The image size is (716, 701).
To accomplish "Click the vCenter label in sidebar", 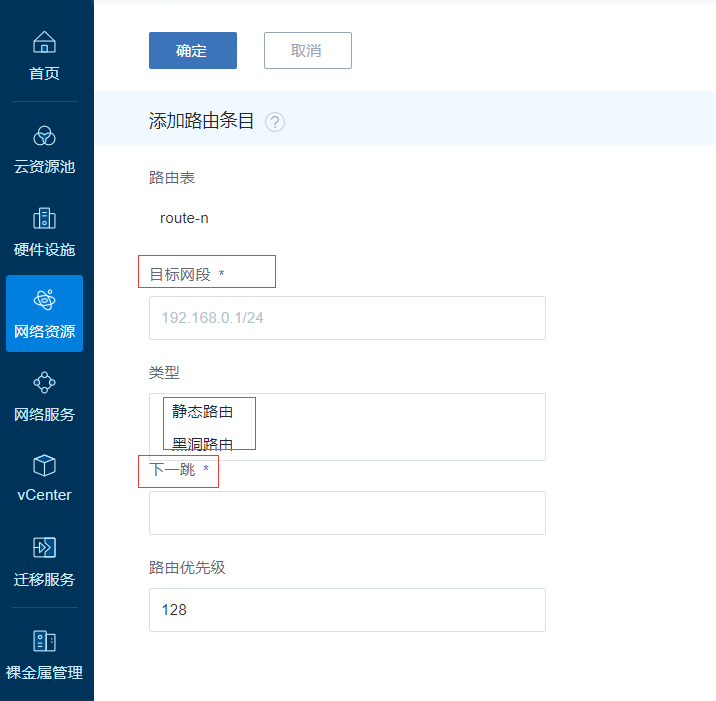I will 44,495.
